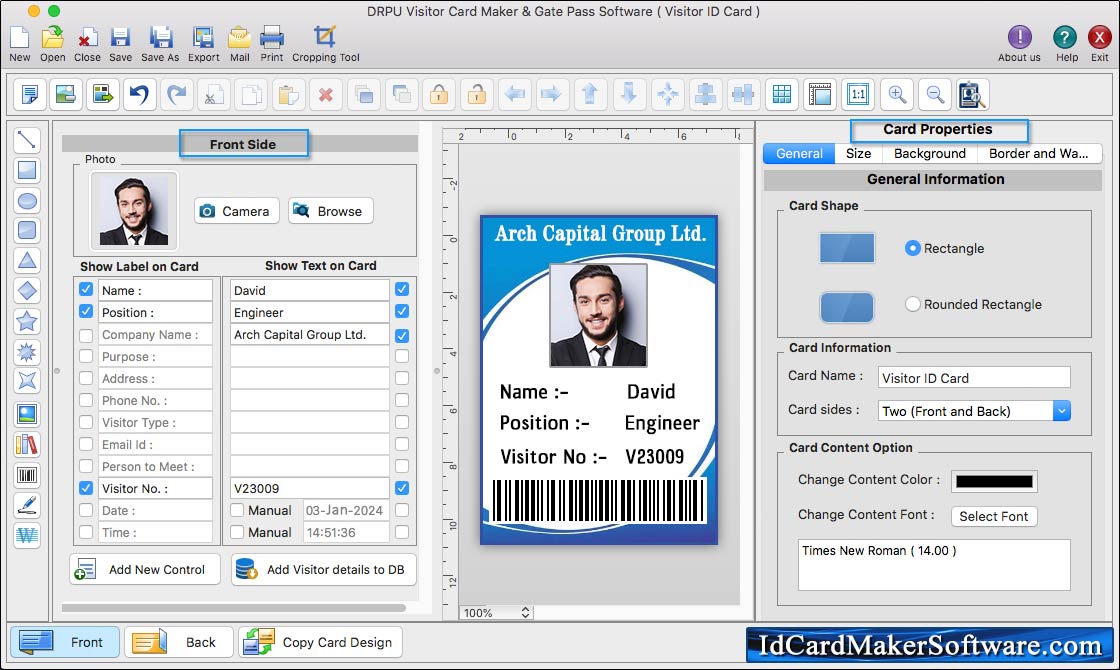
Task: Click the Zoom In magnifier
Action: click(897, 94)
